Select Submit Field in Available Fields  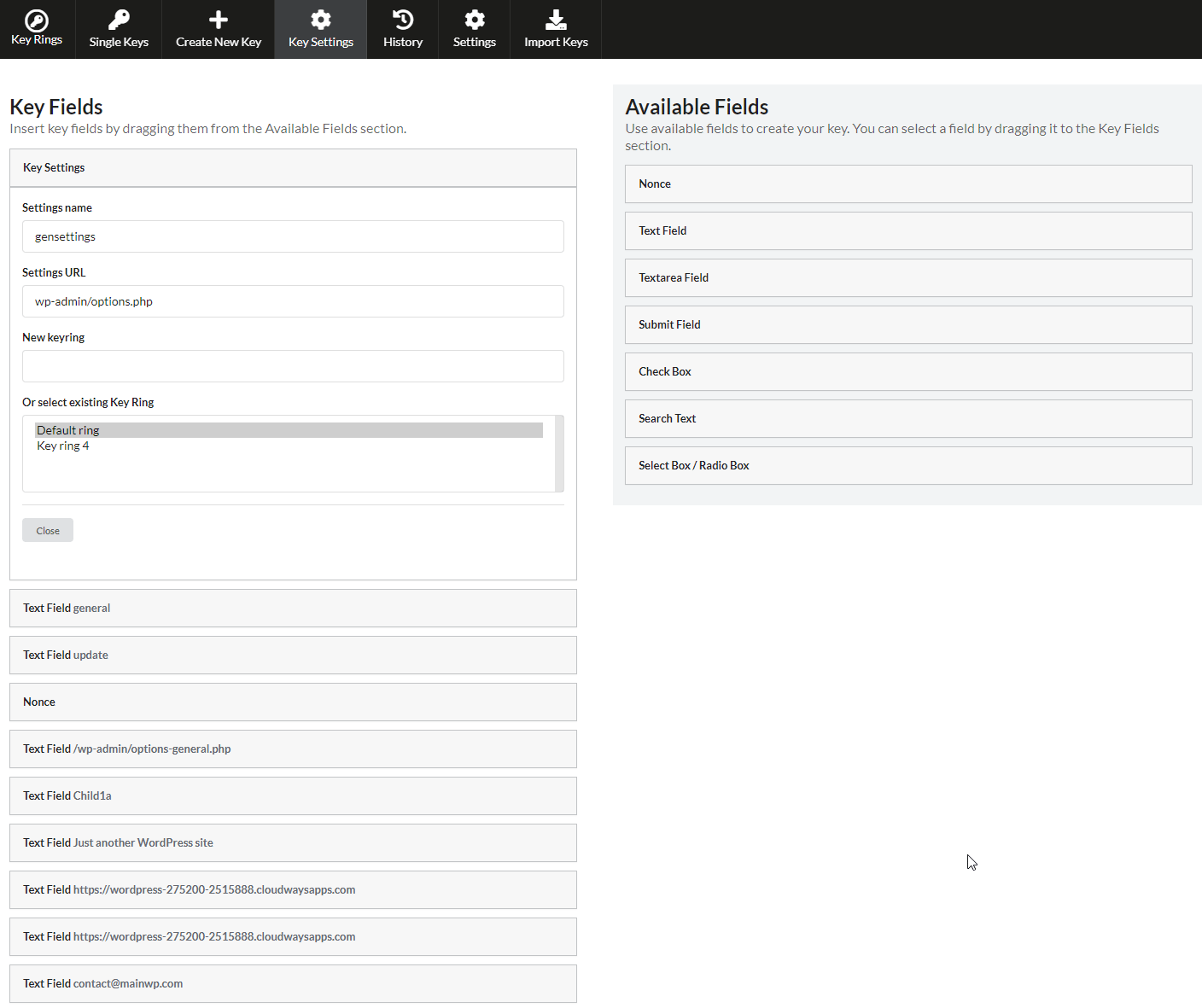(x=908, y=324)
